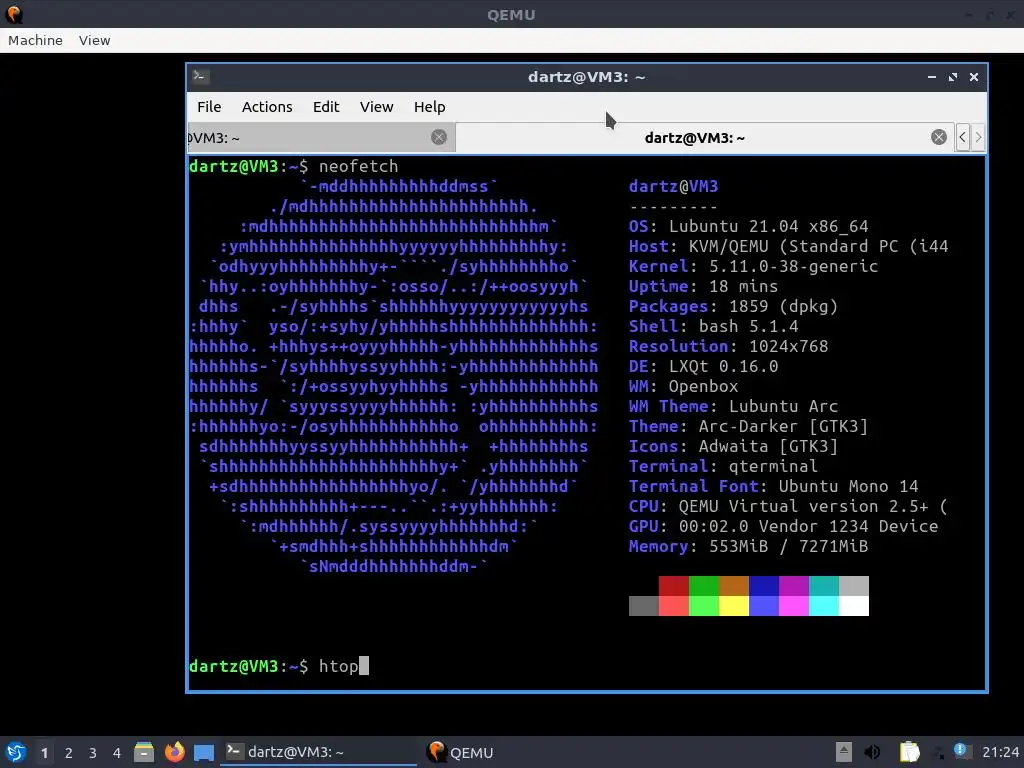Switch to workspace 4
Viewport: 1024px width, 768px height.
coord(117,753)
